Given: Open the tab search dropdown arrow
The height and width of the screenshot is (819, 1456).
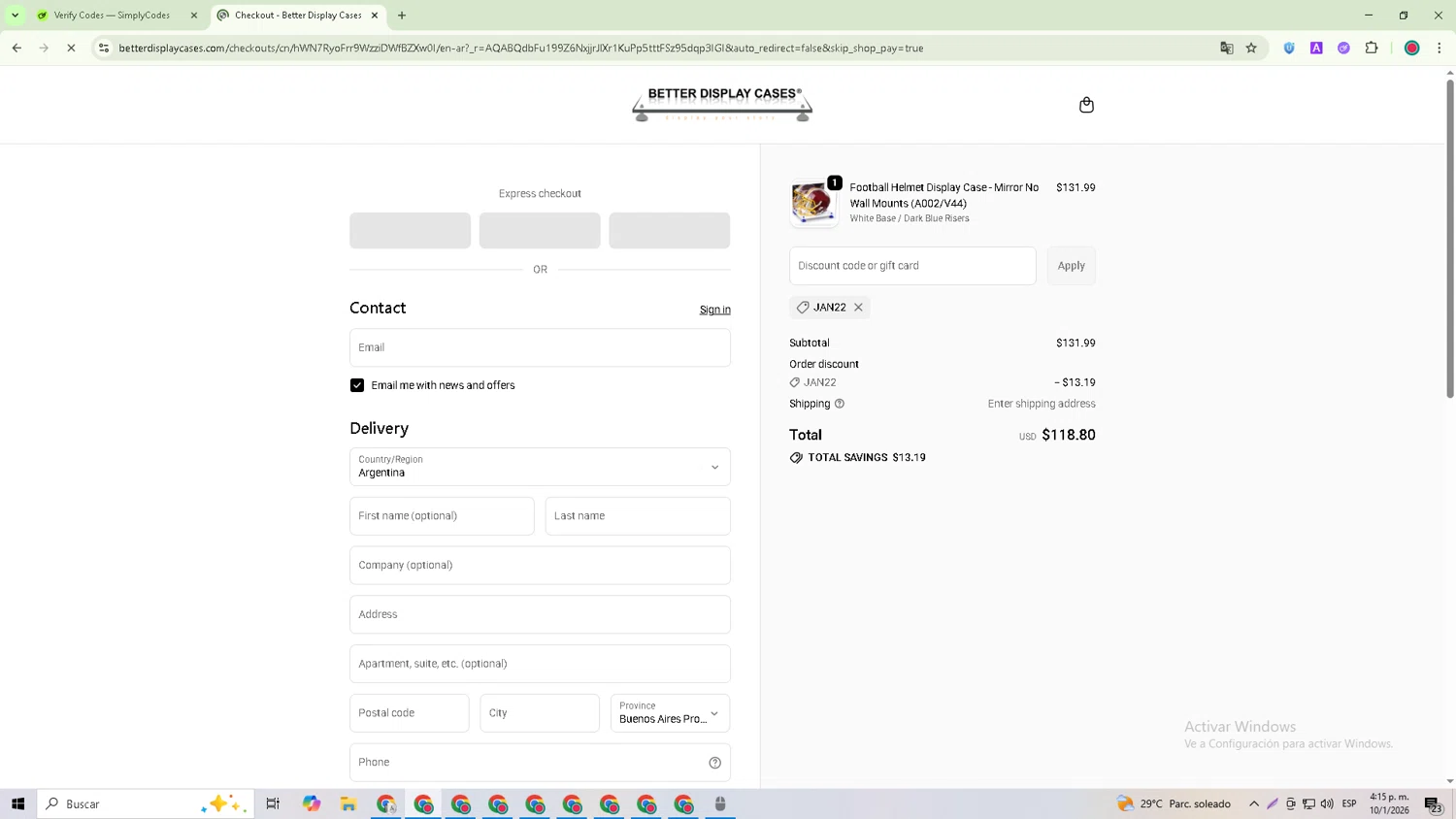Looking at the screenshot, I should point(15,16).
